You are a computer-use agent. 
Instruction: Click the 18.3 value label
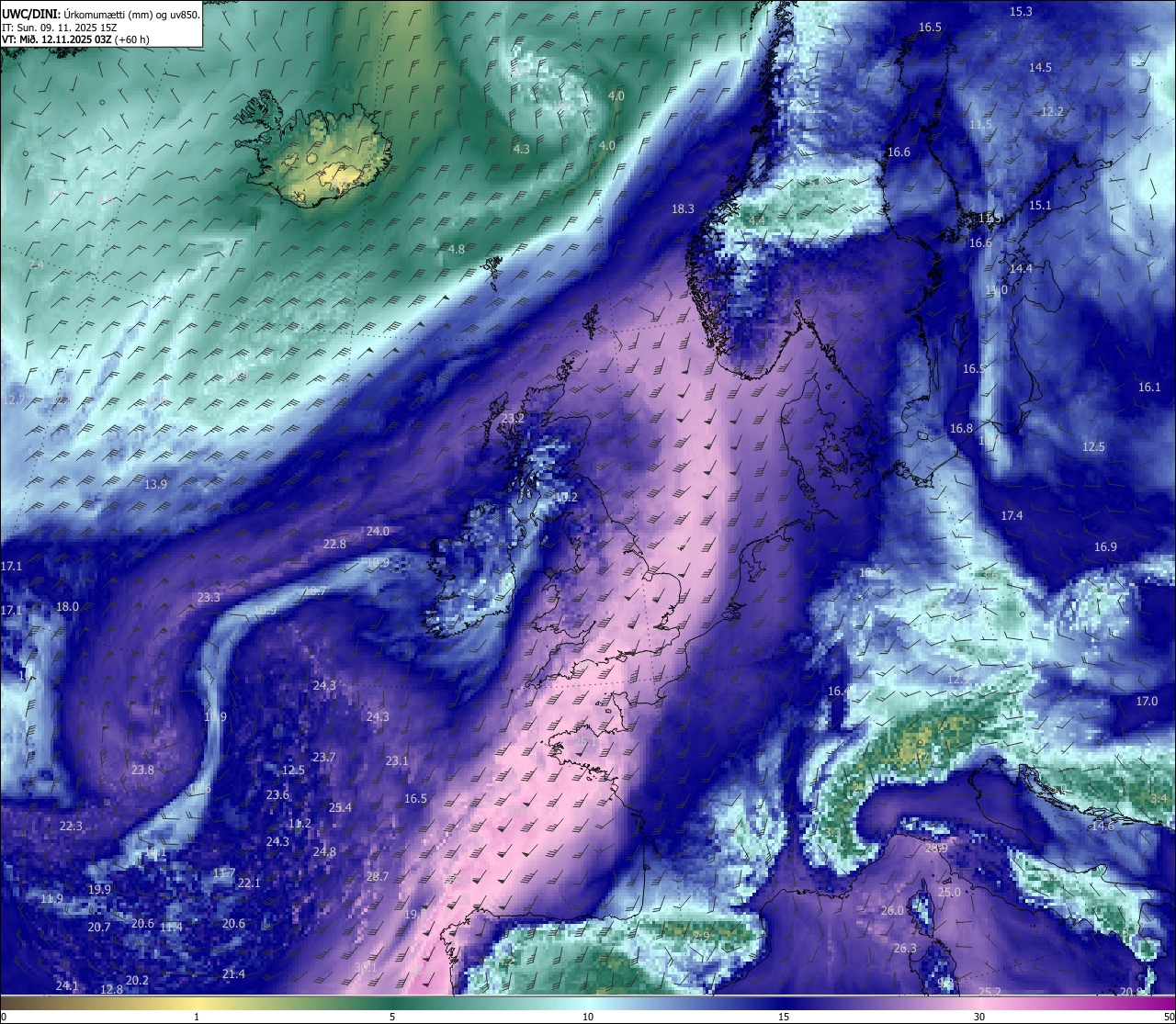click(x=683, y=209)
